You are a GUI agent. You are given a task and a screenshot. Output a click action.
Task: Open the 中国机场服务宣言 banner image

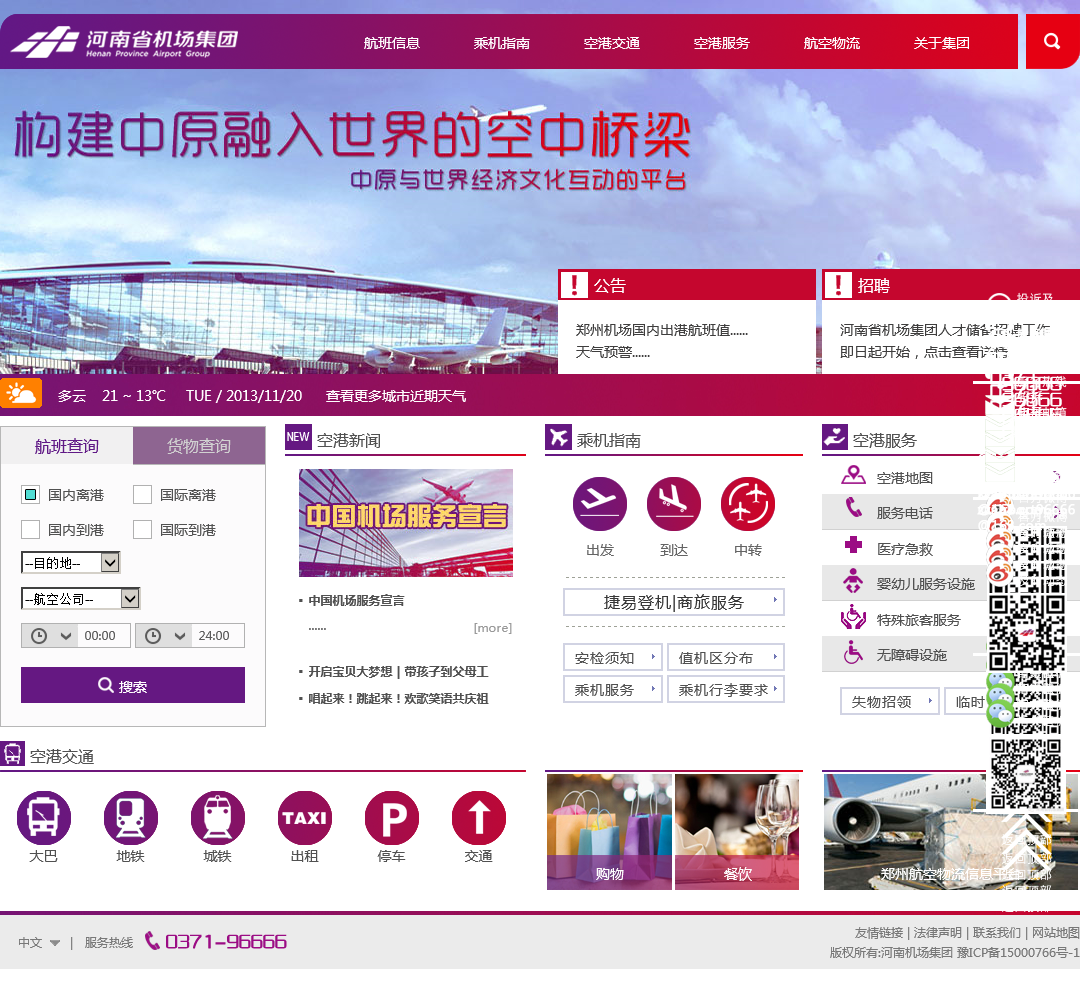pyautogui.click(x=406, y=523)
